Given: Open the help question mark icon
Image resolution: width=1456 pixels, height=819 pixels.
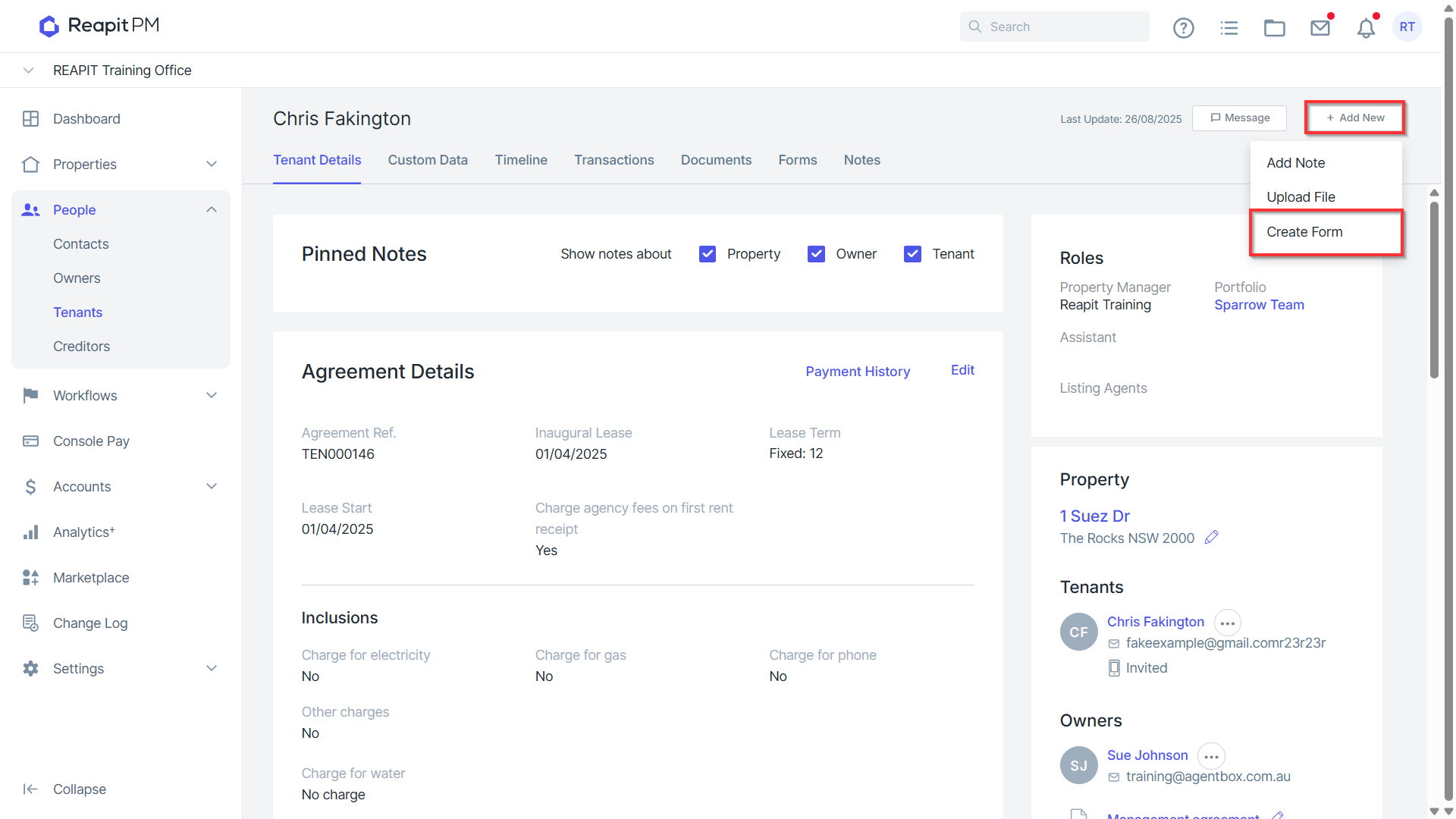Looking at the screenshot, I should [x=1183, y=28].
